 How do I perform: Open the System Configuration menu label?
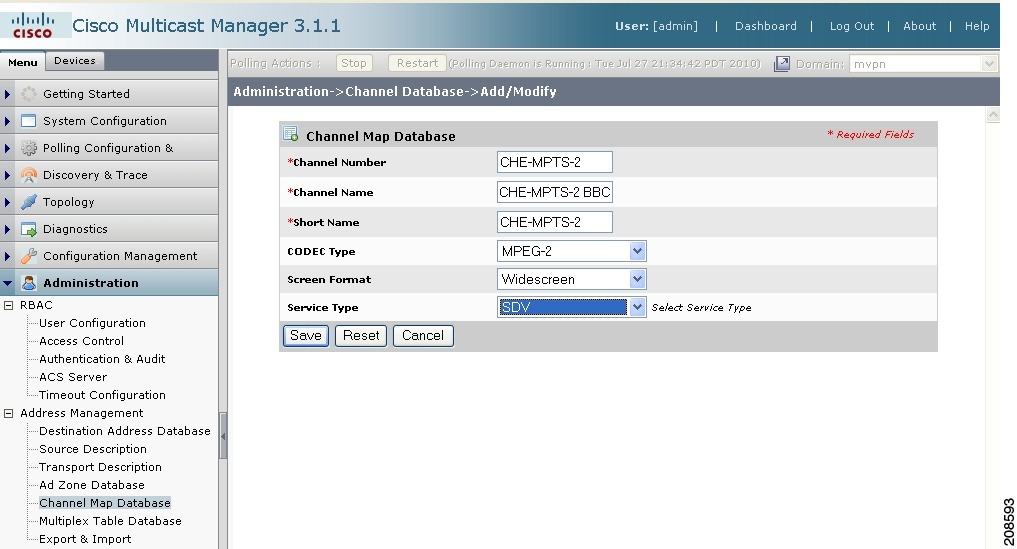point(104,121)
